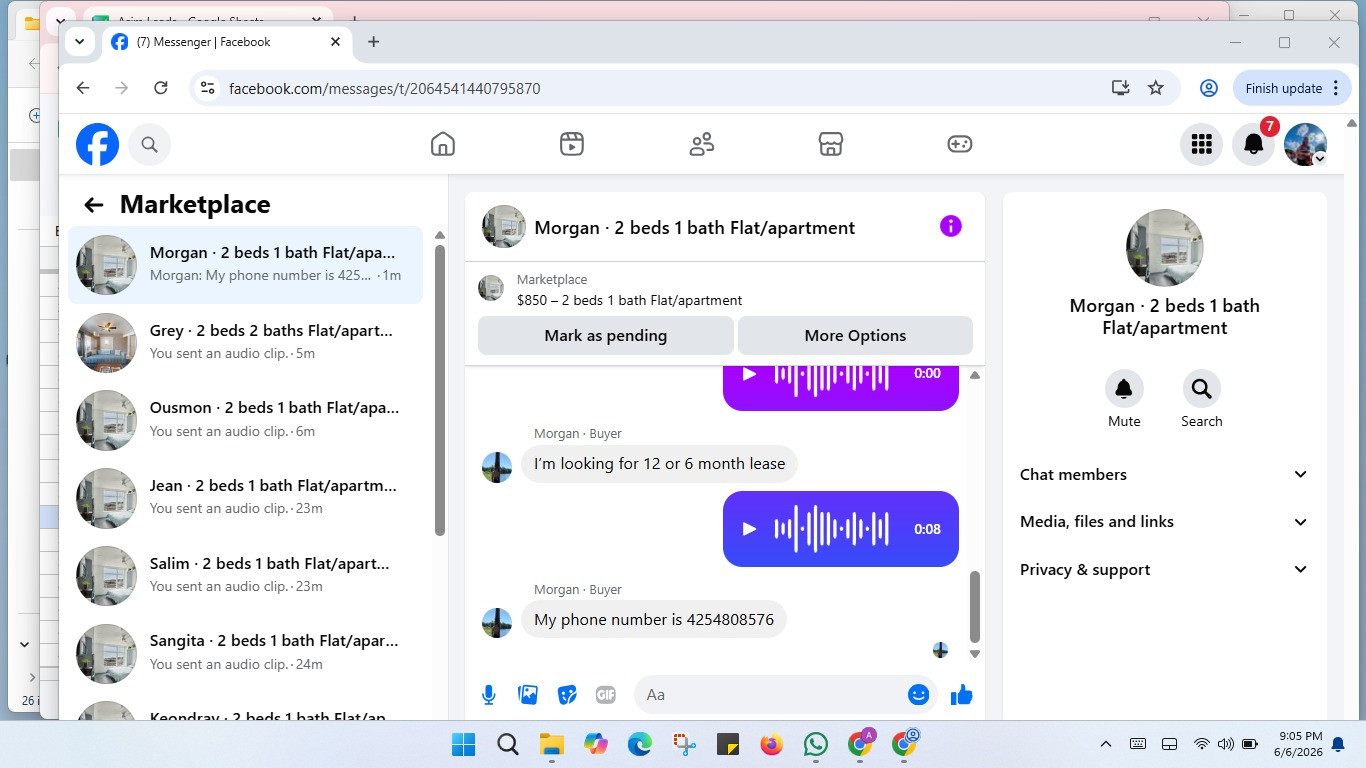
Task: Click the Mark as pending button
Action: (606, 336)
